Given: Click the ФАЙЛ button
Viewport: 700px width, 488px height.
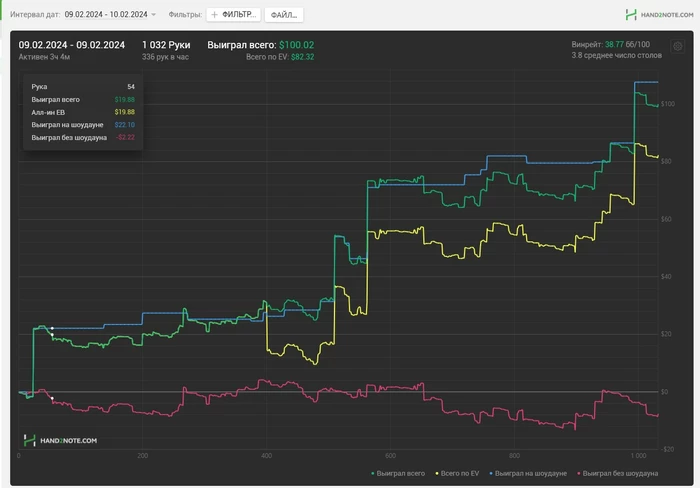Looking at the screenshot, I should [284, 15].
